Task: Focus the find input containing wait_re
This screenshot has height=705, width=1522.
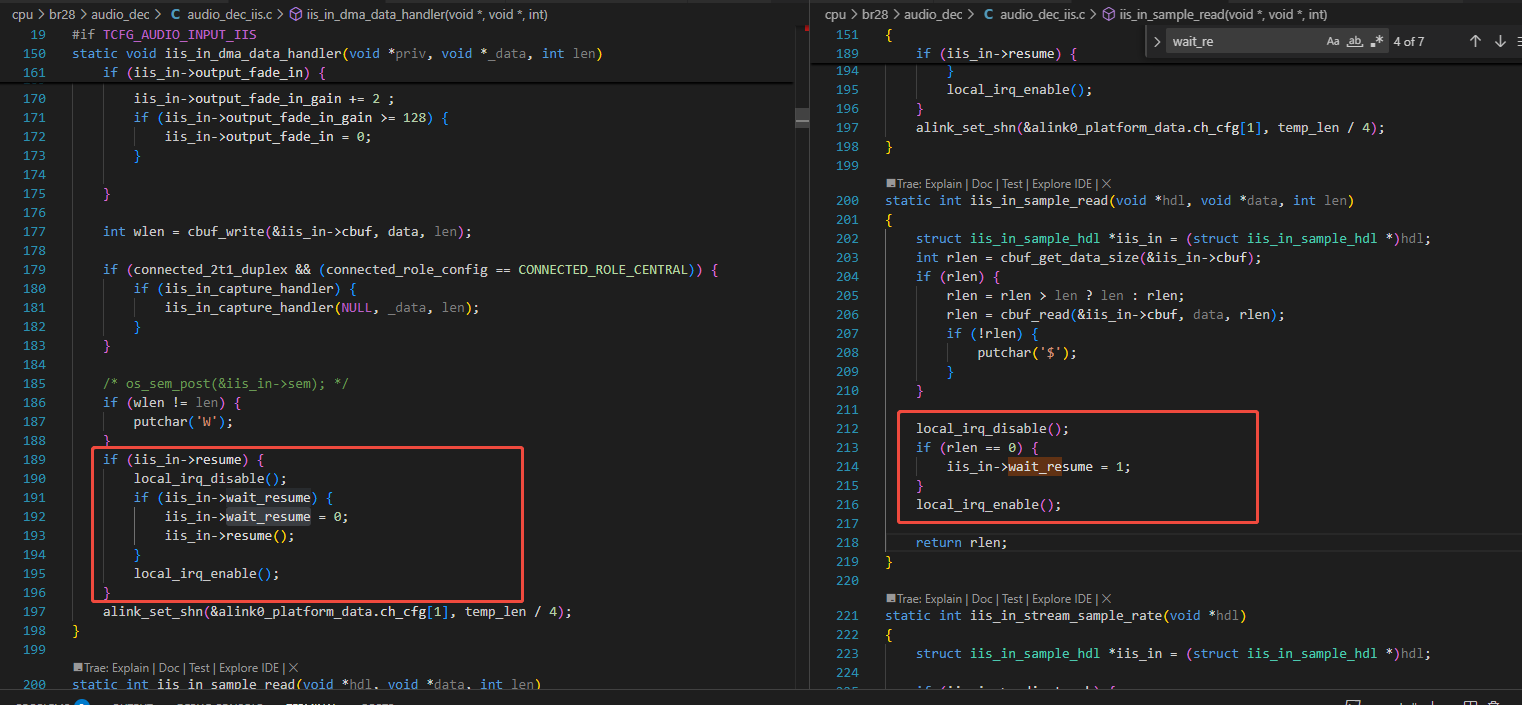Action: [x=1244, y=41]
